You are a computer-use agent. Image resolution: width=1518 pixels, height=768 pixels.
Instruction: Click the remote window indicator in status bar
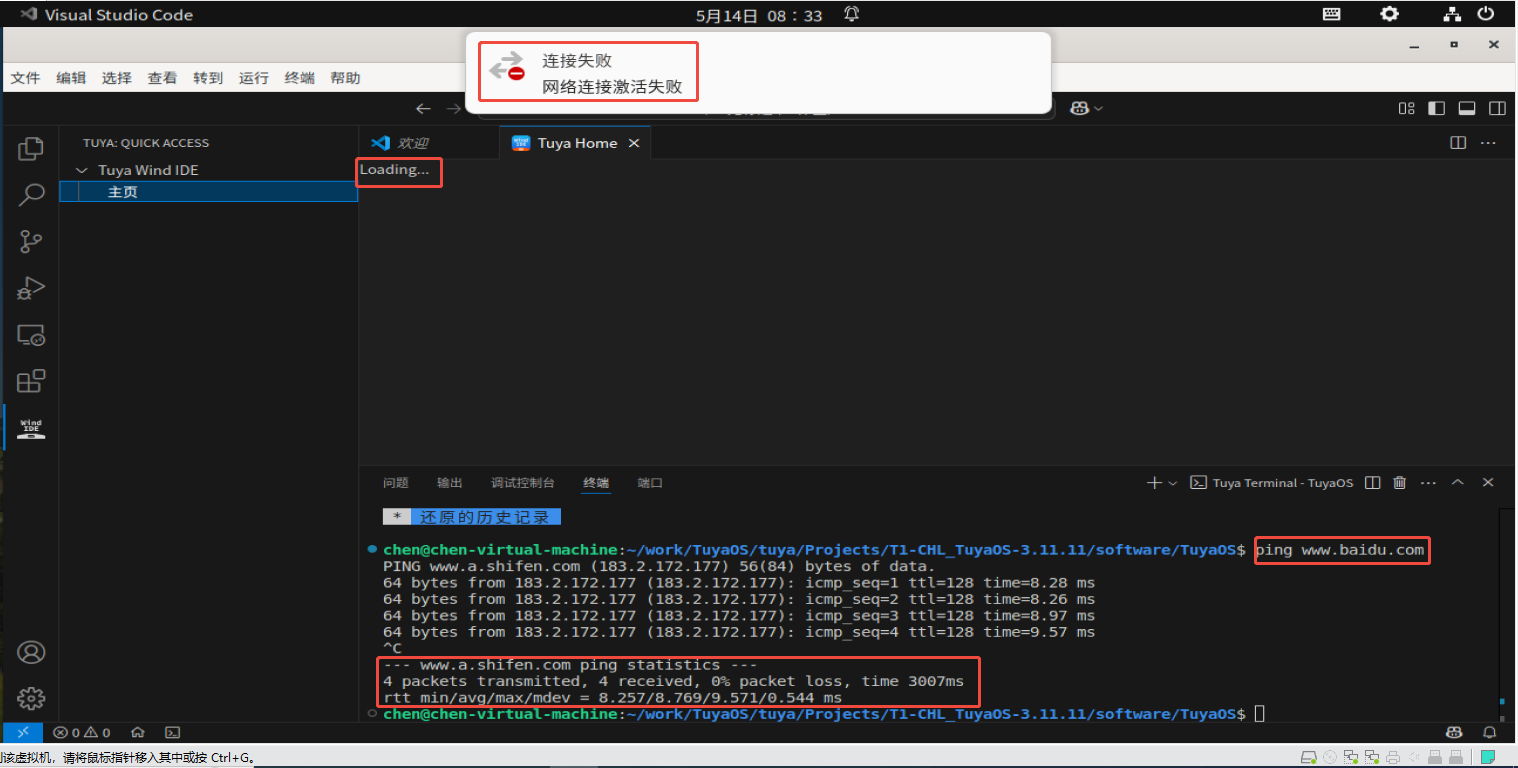coord(23,732)
